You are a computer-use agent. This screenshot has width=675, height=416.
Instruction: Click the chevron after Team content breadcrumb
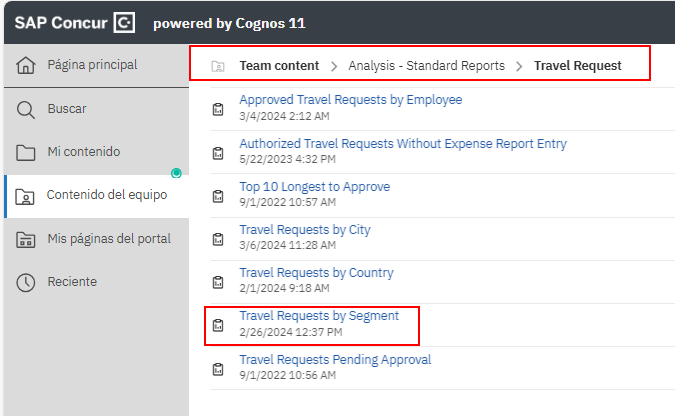[334, 66]
